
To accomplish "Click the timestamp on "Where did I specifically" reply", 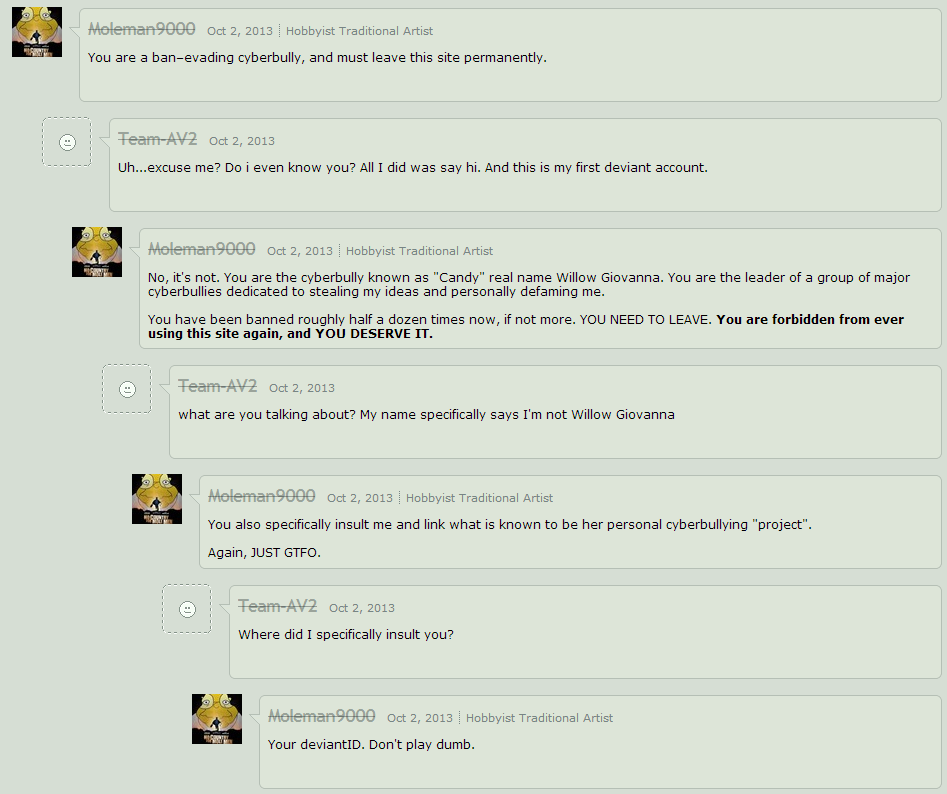I will point(362,608).
